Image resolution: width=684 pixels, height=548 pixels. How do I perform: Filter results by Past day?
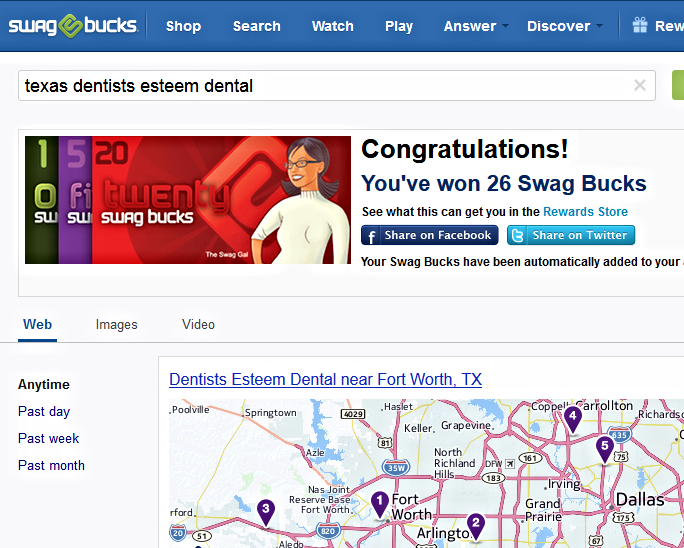(x=44, y=411)
